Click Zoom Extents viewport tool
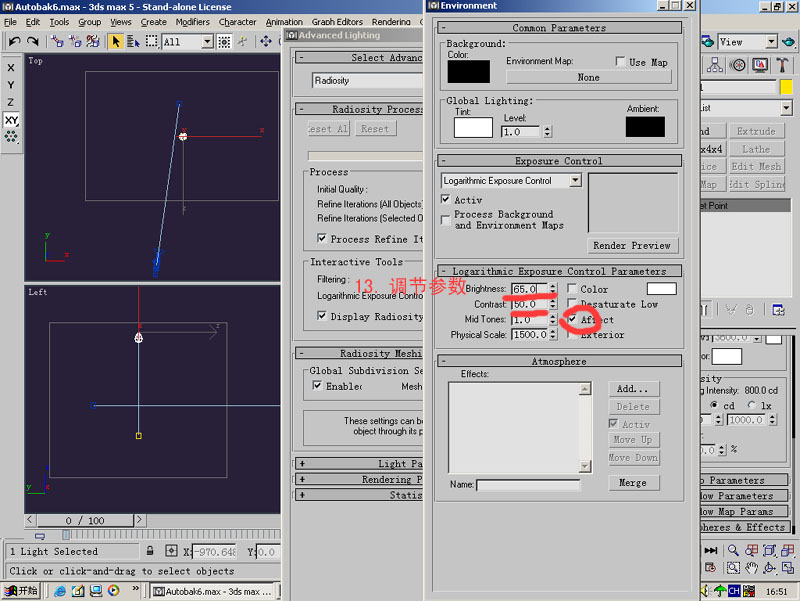The height and width of the screenshot is (601, 800). click(769, 550)
